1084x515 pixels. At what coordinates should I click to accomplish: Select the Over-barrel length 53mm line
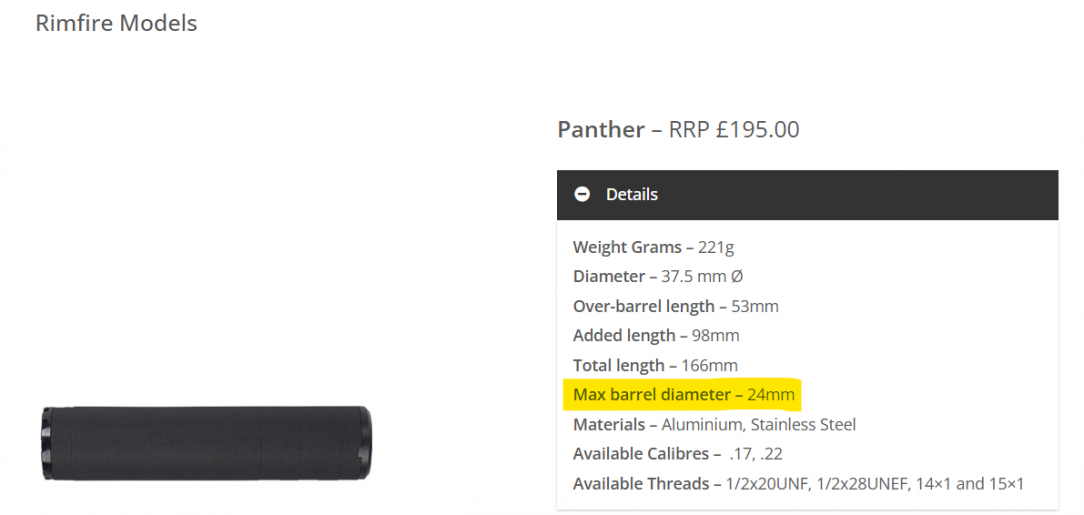pos(675,306)
